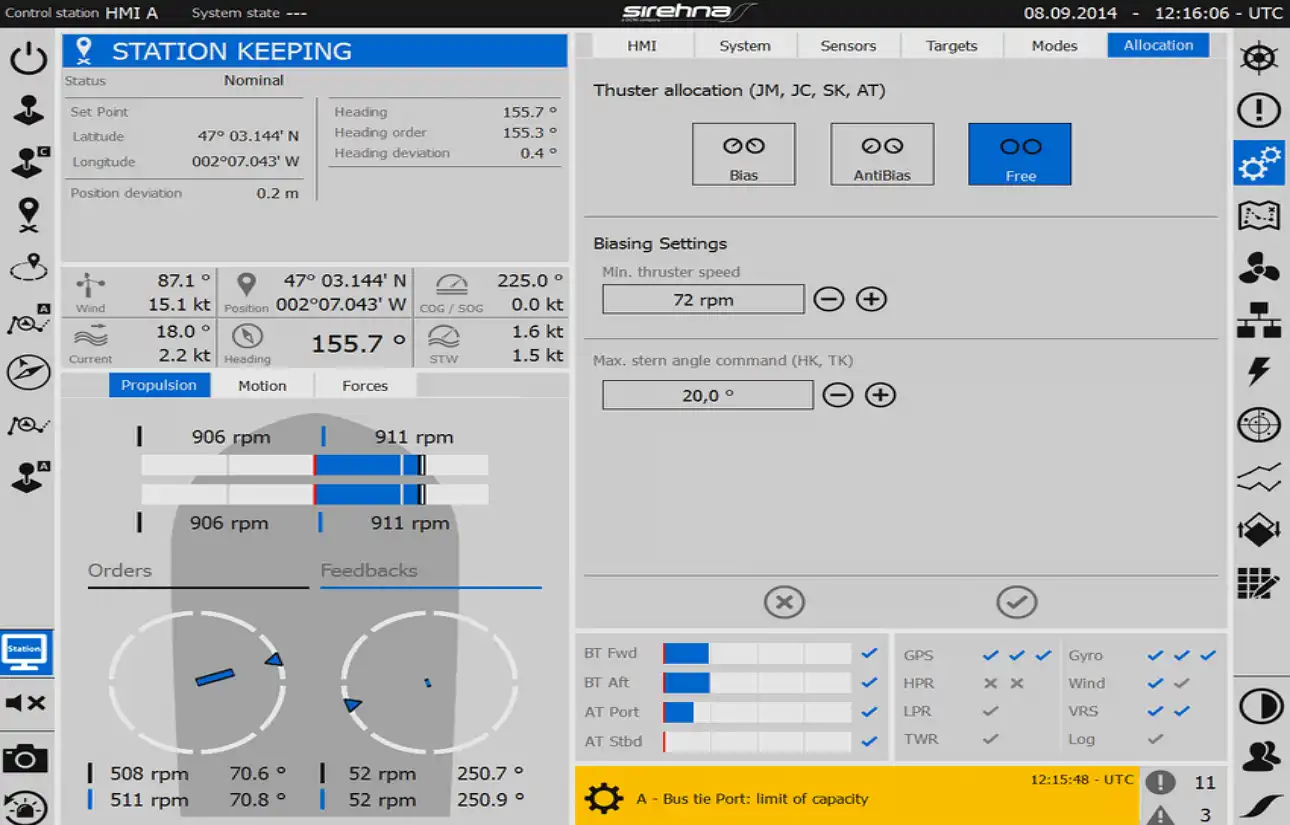Select the Bias thruster allocation mode

pos(743,154)
